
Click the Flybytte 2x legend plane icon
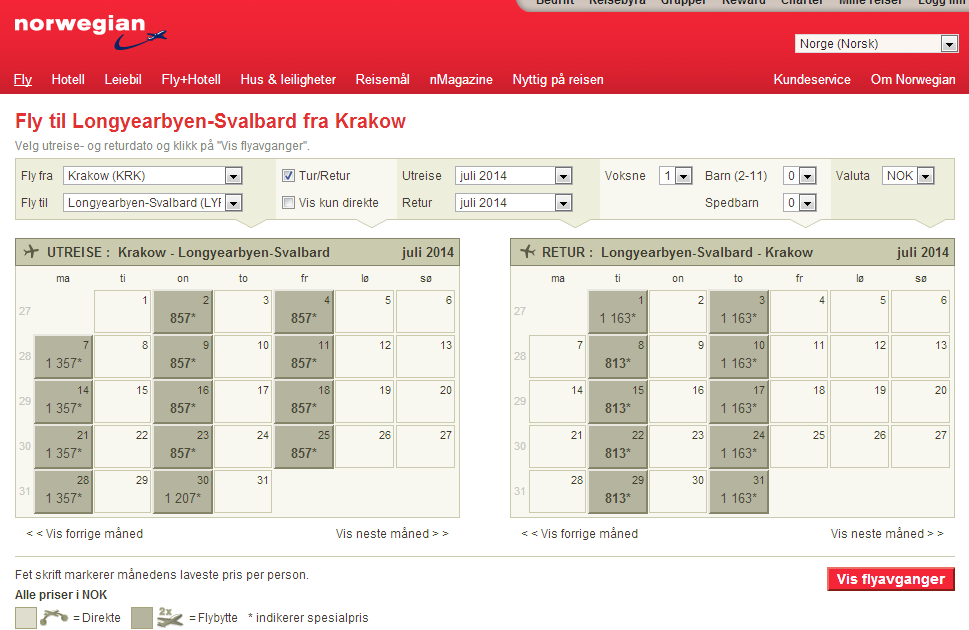click(169, 616)
